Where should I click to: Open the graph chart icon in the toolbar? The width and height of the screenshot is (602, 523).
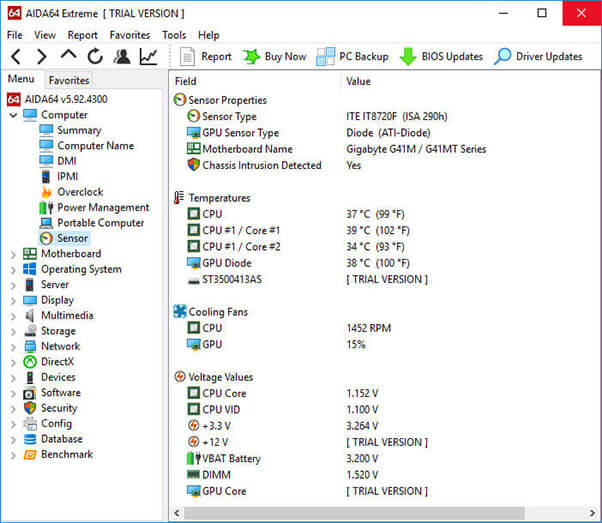point(148,56)
